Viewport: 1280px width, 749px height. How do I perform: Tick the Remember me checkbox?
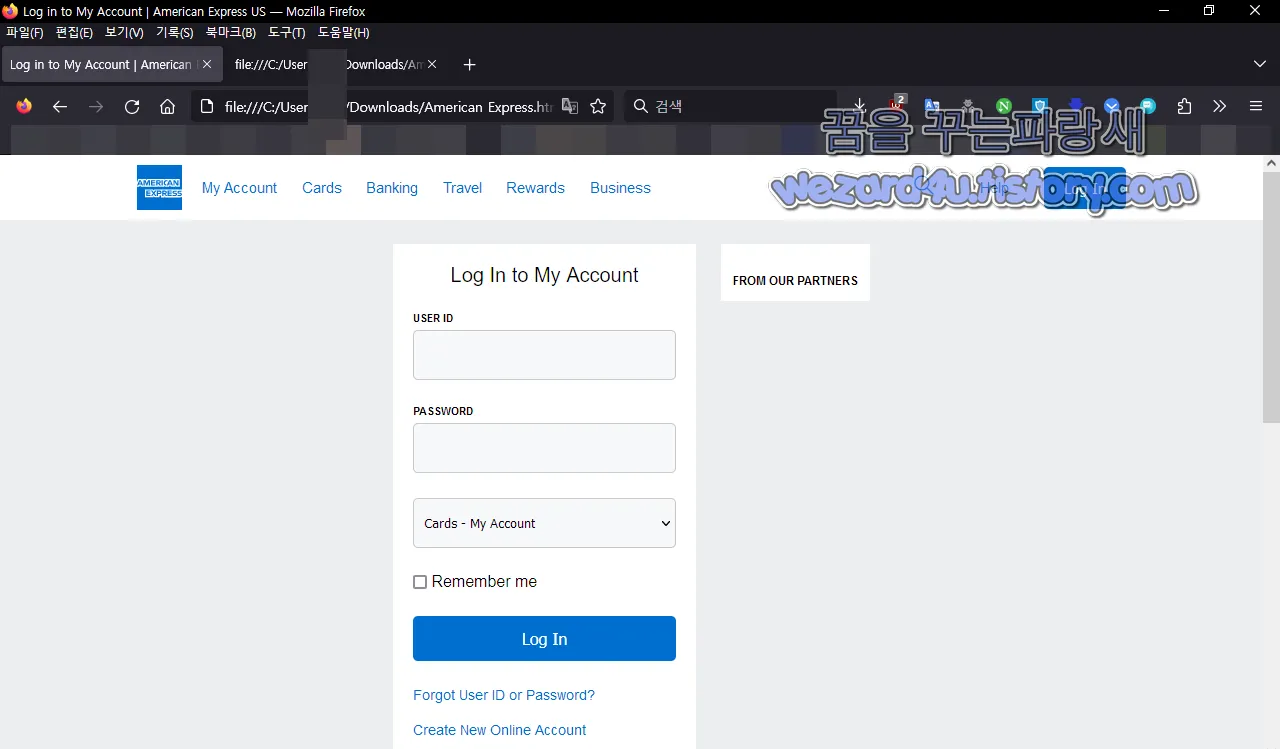tap(420, 582)
